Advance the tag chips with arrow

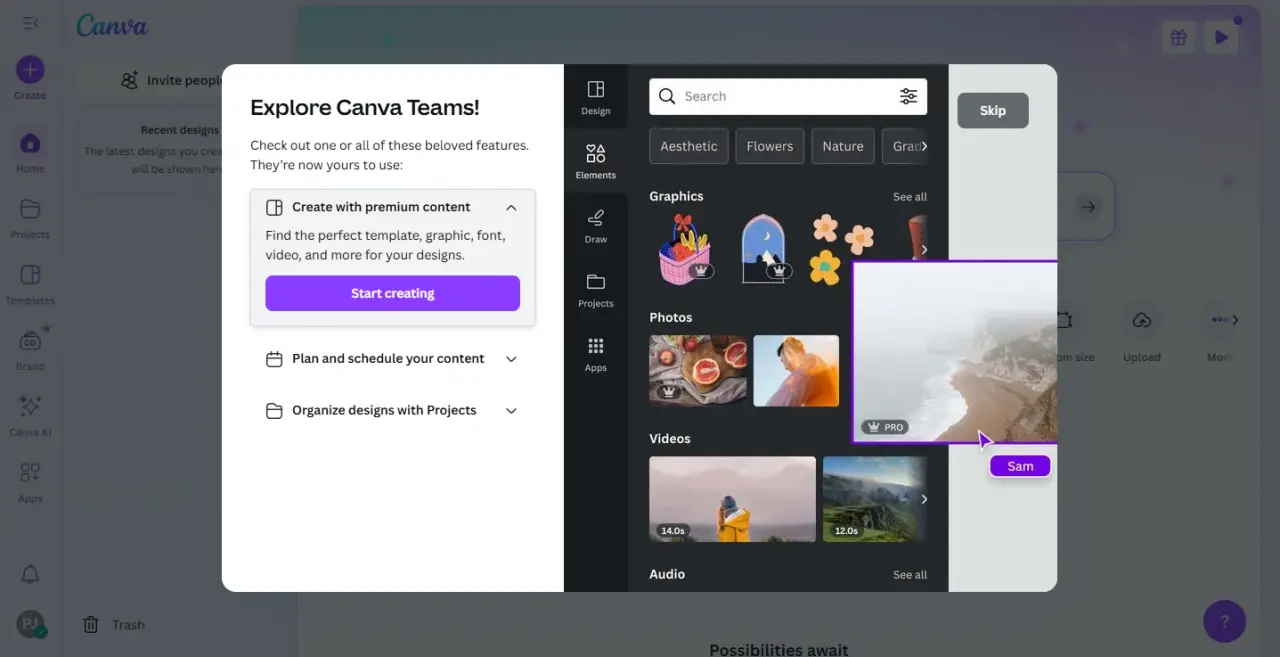924,146
